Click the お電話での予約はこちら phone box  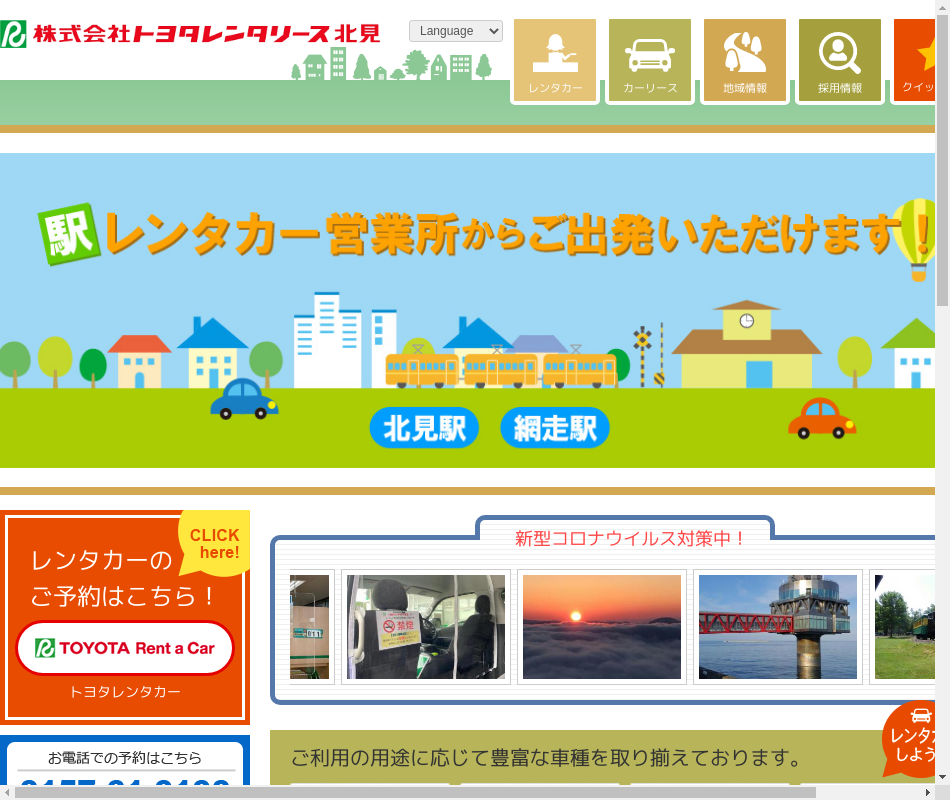coord(125,761)
